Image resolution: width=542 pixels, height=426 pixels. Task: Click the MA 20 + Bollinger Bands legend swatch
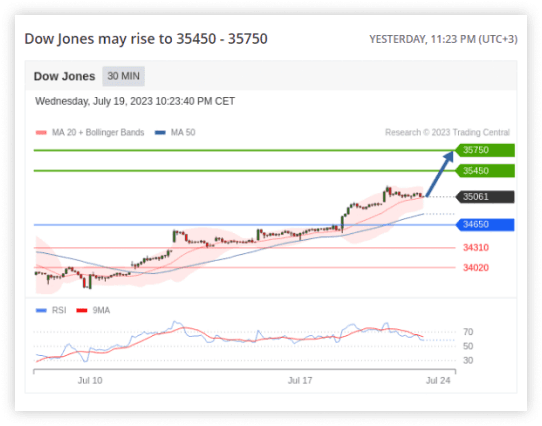(x=41, y=132)
